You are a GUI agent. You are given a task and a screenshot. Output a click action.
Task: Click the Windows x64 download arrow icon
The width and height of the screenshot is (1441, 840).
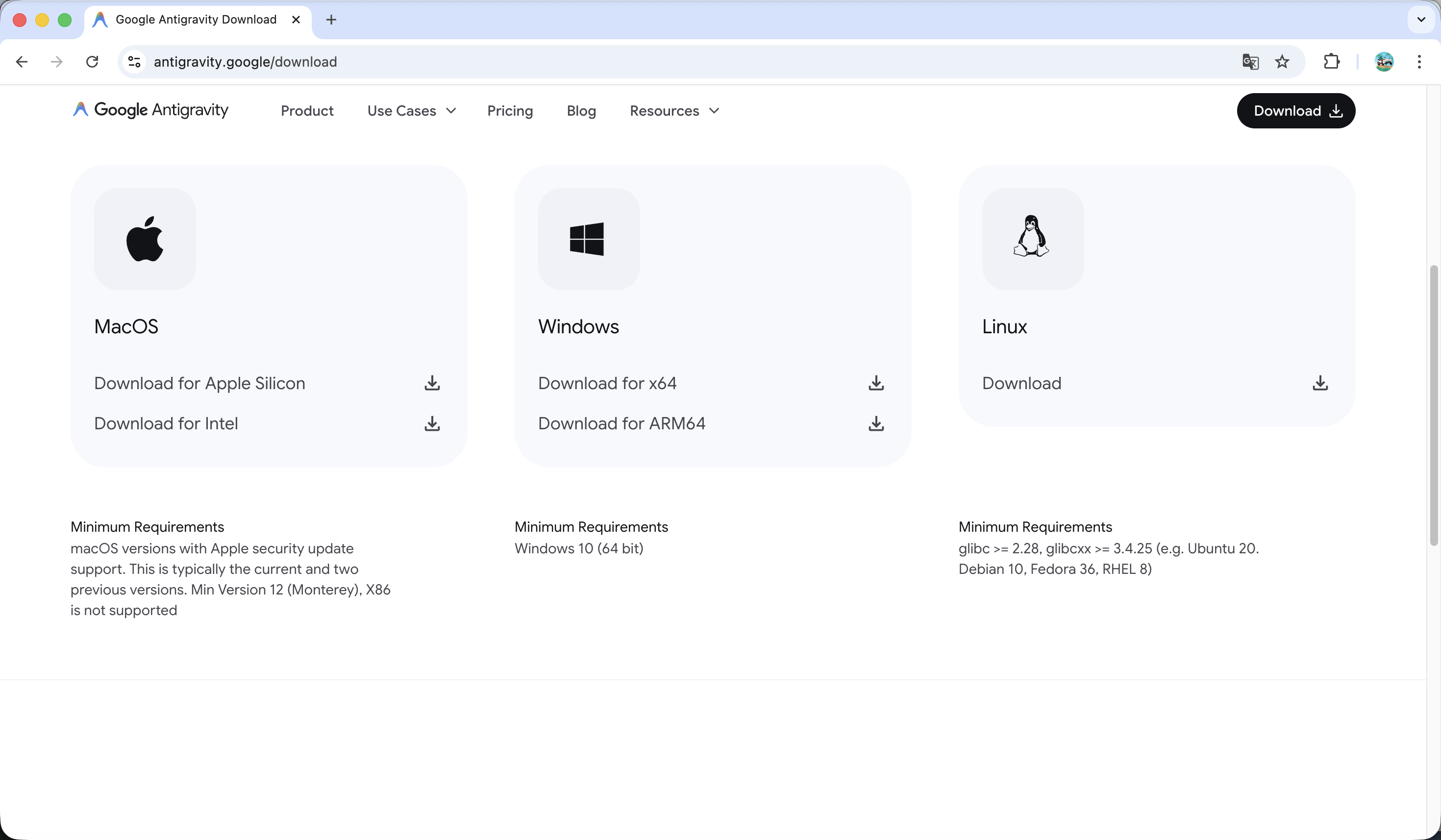pos(875,383)
